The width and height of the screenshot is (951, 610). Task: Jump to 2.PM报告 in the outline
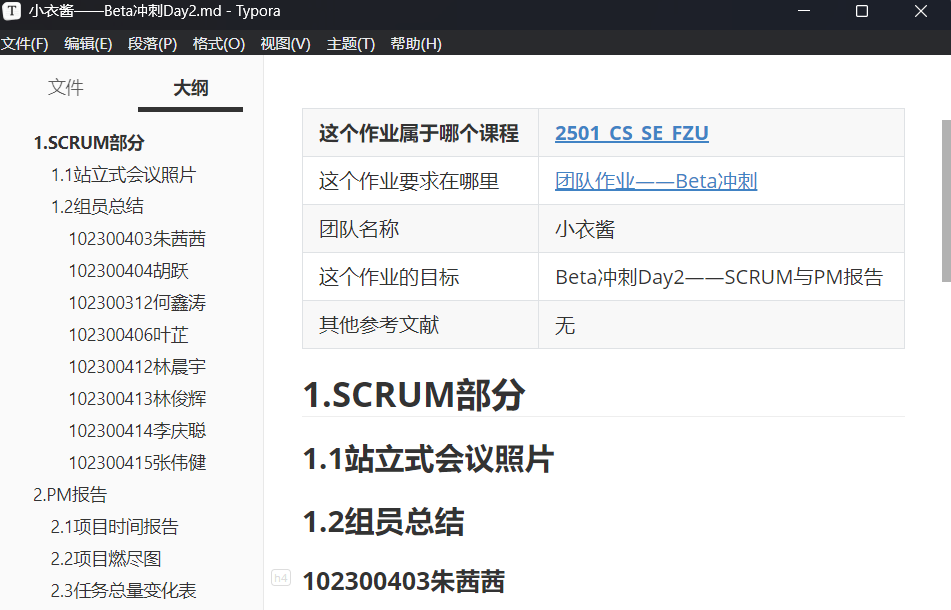(x=70, y=495)
